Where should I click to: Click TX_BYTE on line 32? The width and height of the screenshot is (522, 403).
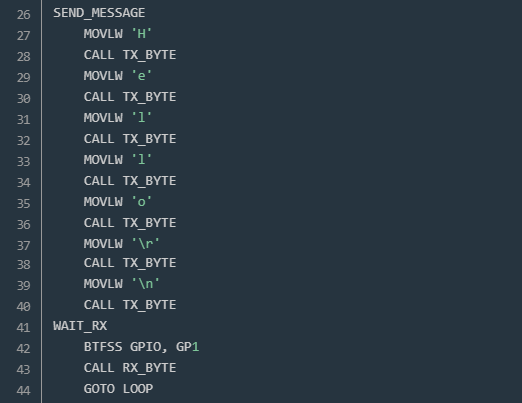click(149, 139)
